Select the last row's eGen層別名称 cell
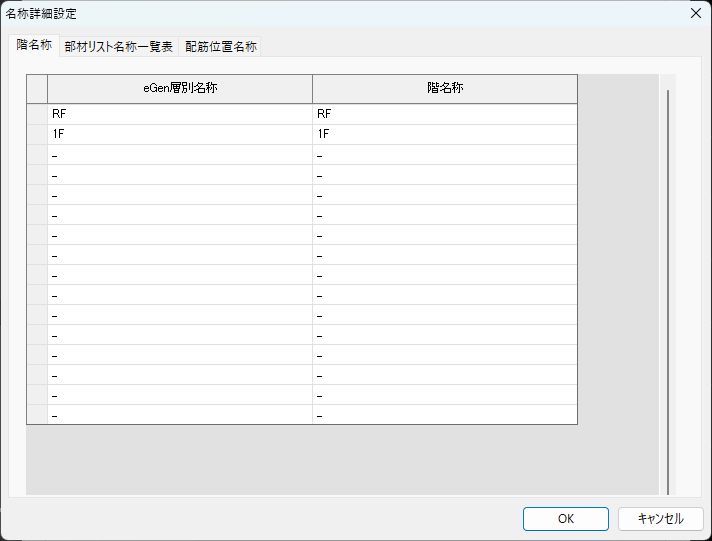This screenshot has width=712, height=541. (x=180, y=415)
